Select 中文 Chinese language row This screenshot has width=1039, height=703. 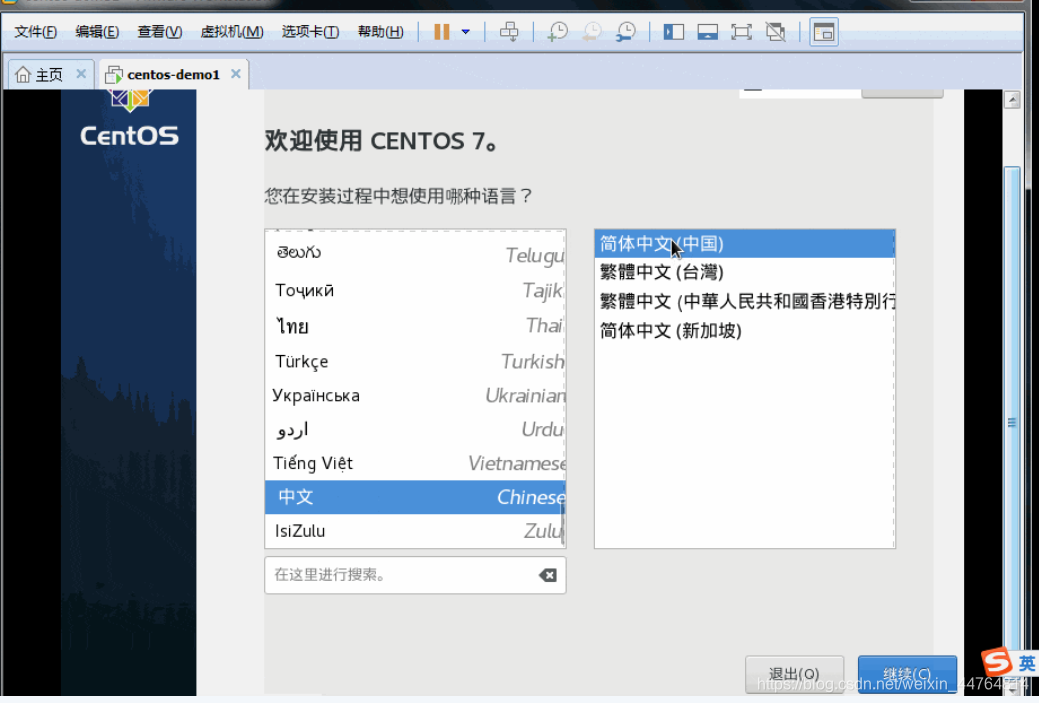tap(415, 497)
